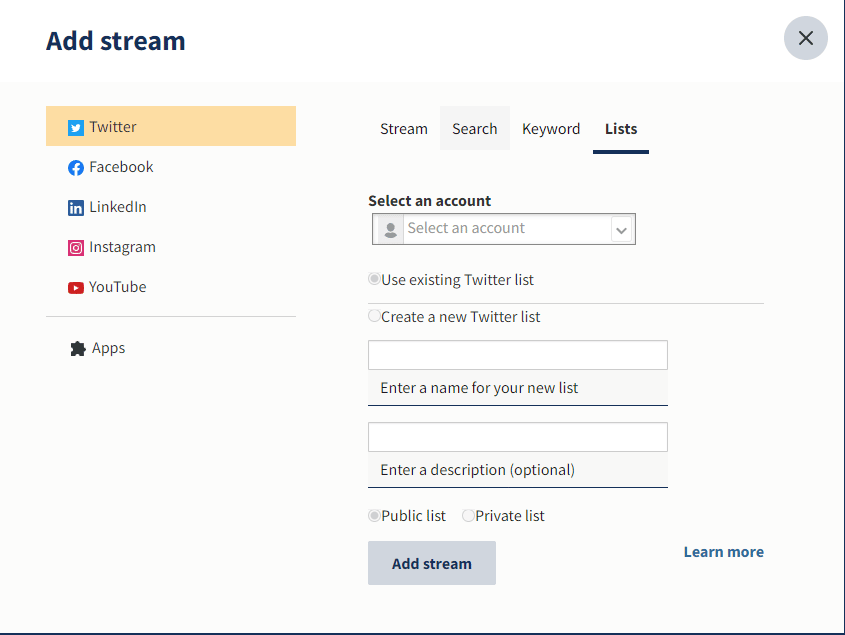The image size is (845, 635).
Task: Click the Twitter bird icon in the sidebar
Action: click(x=75, y=128)
